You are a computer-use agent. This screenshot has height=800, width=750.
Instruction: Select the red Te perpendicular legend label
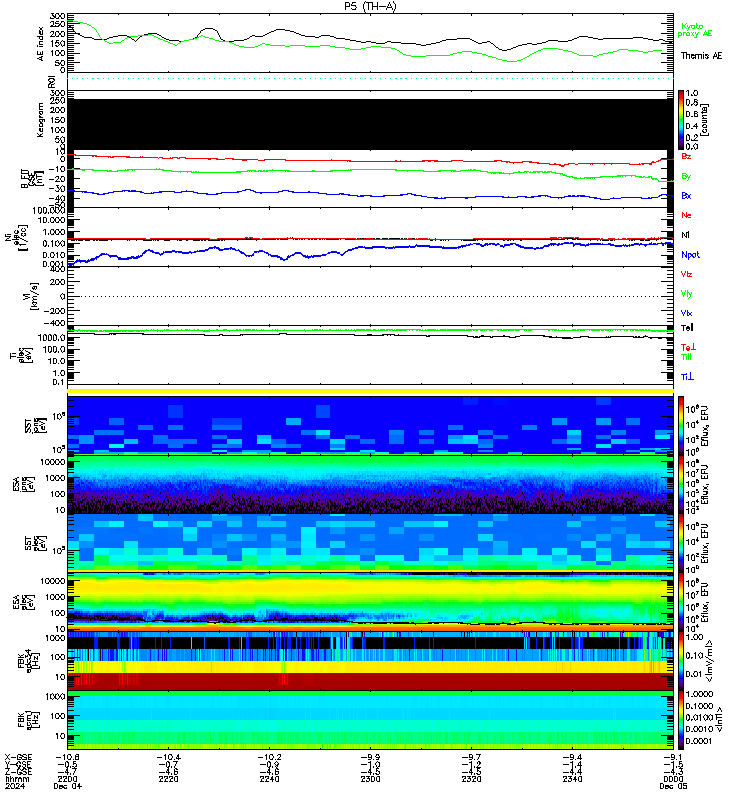coord(688,347)
